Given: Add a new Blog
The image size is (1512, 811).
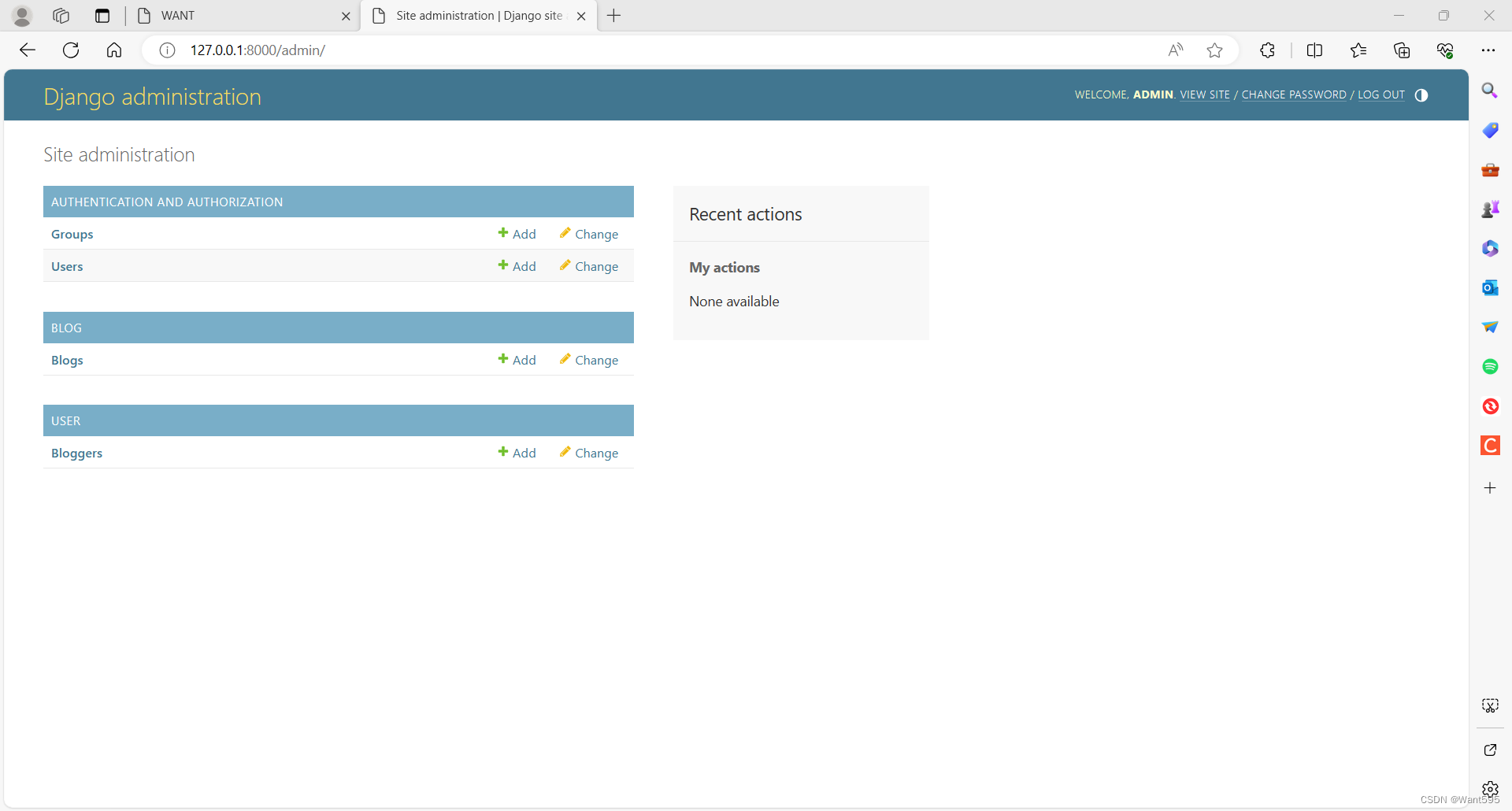Looking at the screenshot, I should (517, 361).
